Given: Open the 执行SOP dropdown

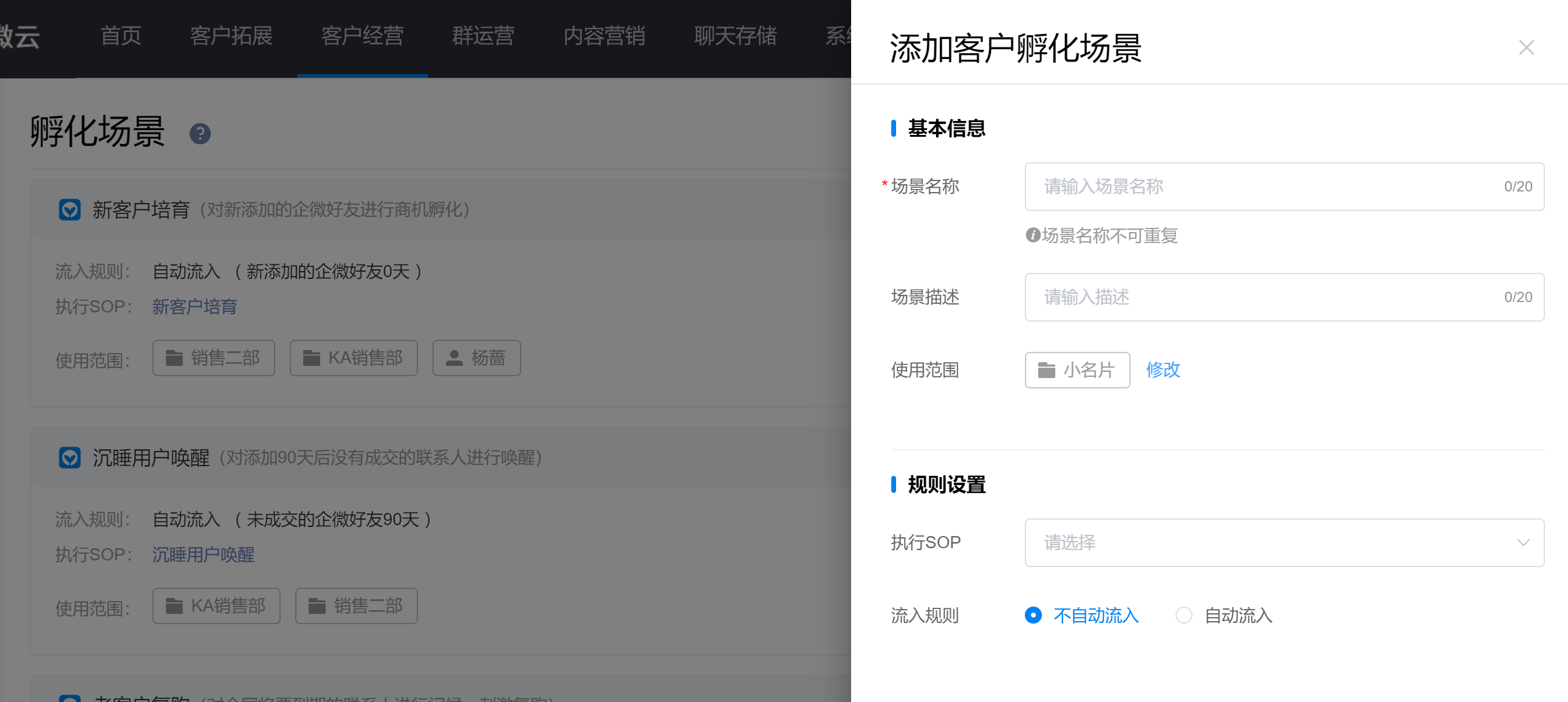Looking at the screenshot, I should pyautogui.click(x=1284, y=543).
